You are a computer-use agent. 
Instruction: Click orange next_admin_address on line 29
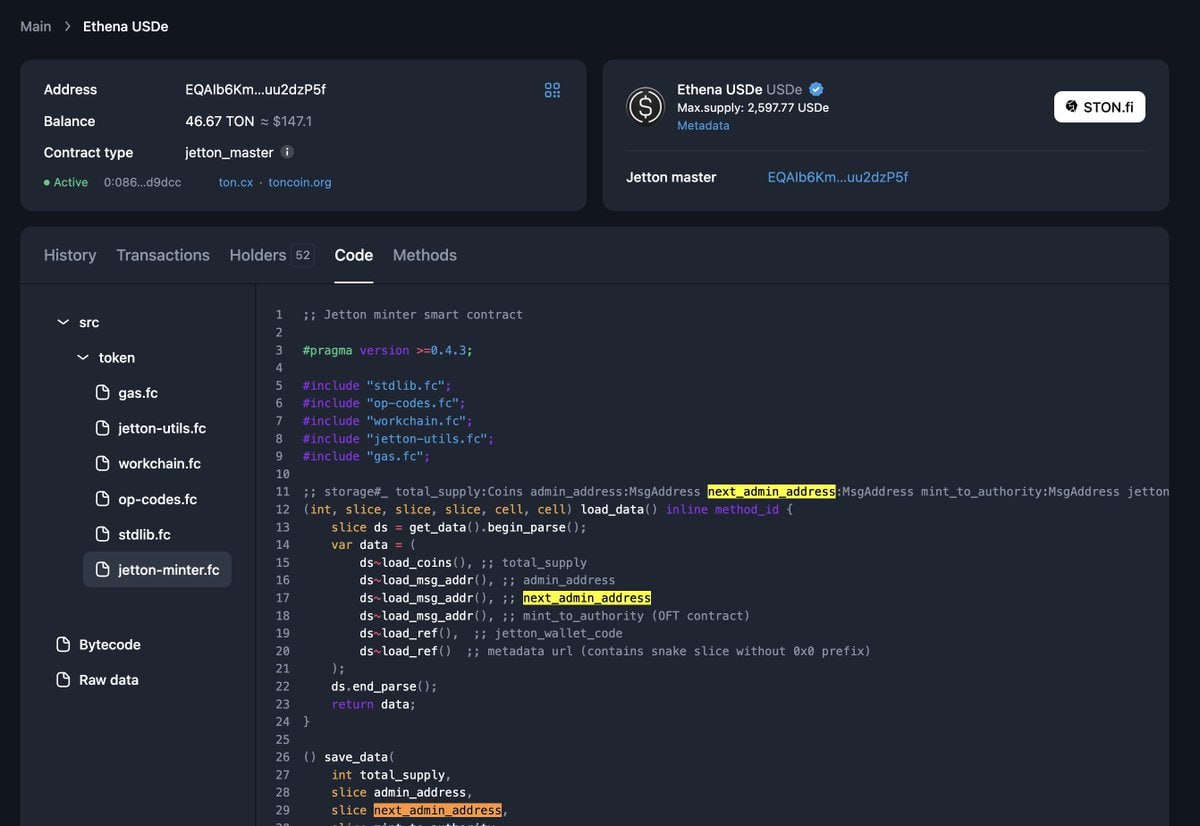pos(437,810)
